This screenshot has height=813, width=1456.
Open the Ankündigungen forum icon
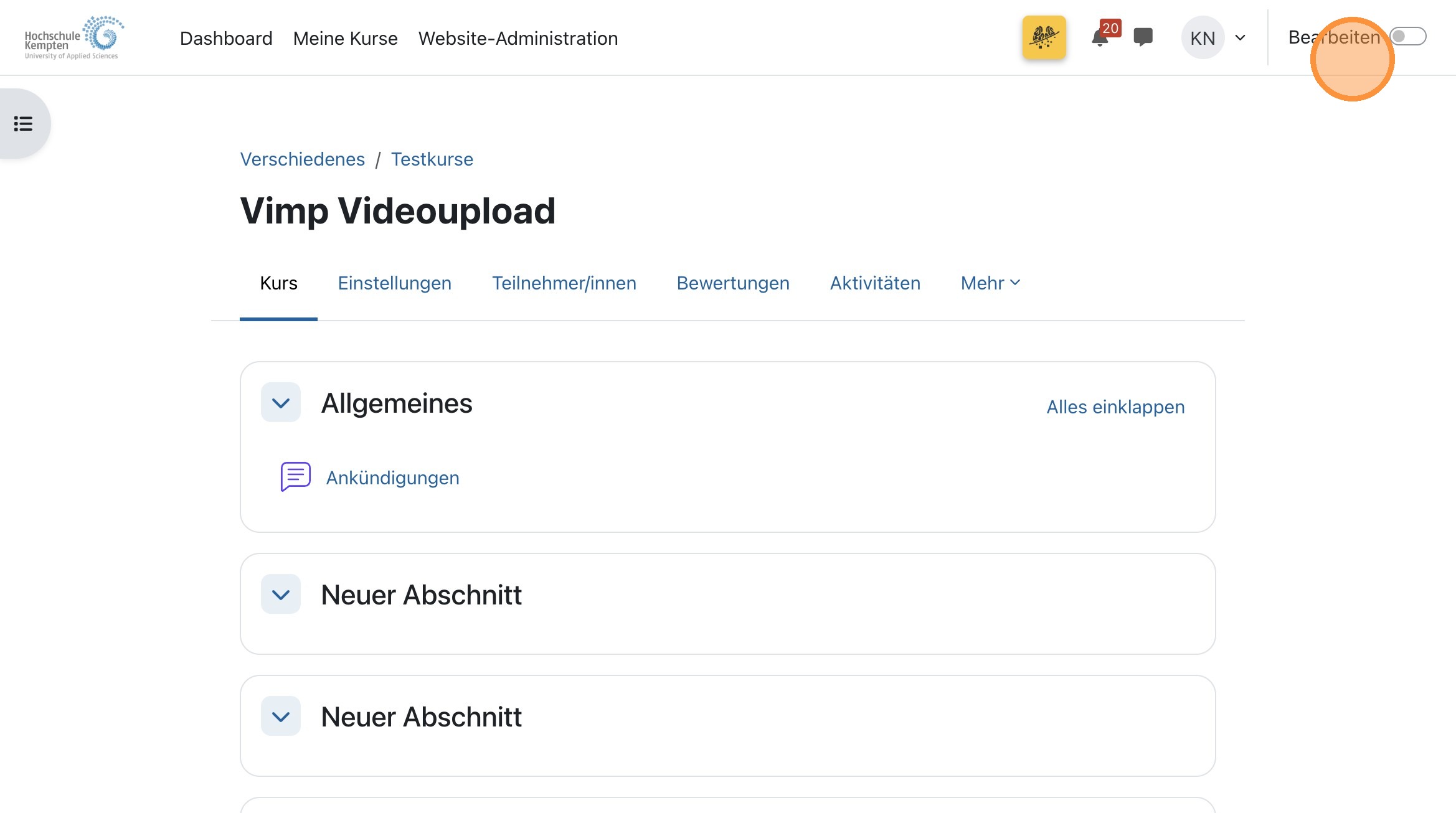294,477
